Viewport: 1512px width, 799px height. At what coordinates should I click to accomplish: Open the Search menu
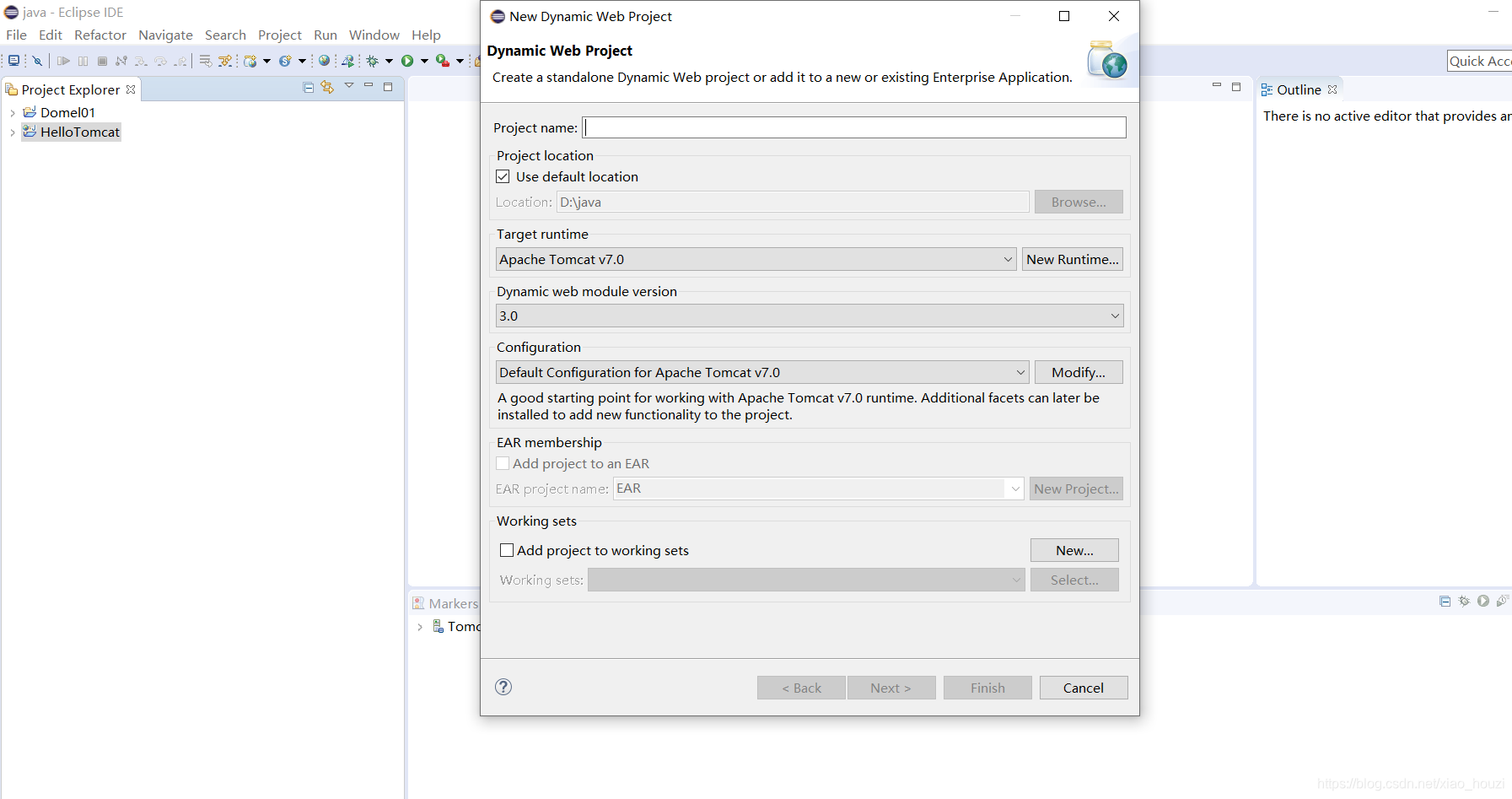click(x=225, y=35)
